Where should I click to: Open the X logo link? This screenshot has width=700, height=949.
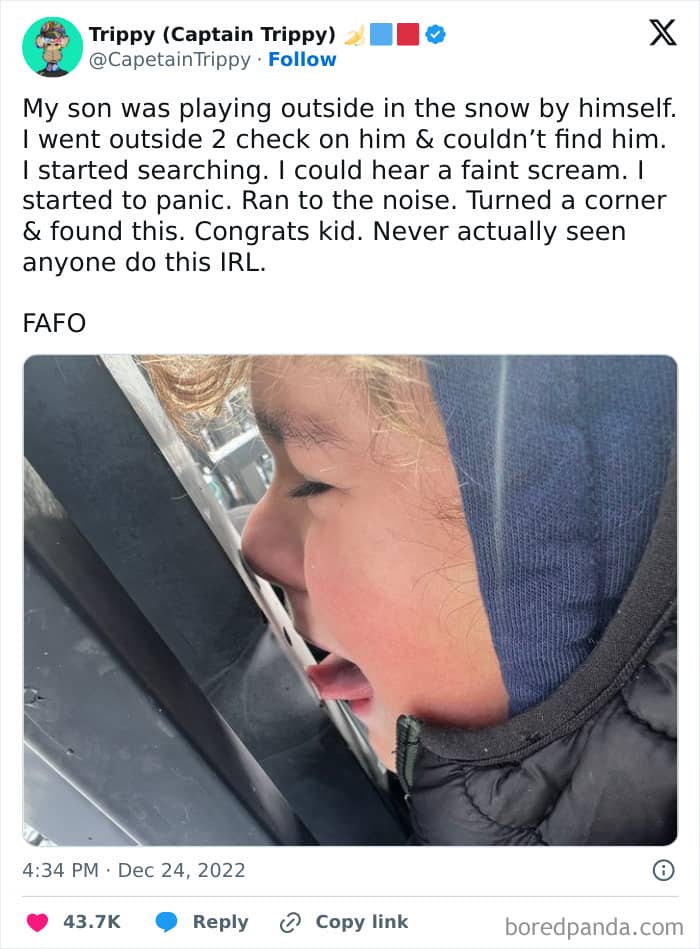(x=662, y=33)
